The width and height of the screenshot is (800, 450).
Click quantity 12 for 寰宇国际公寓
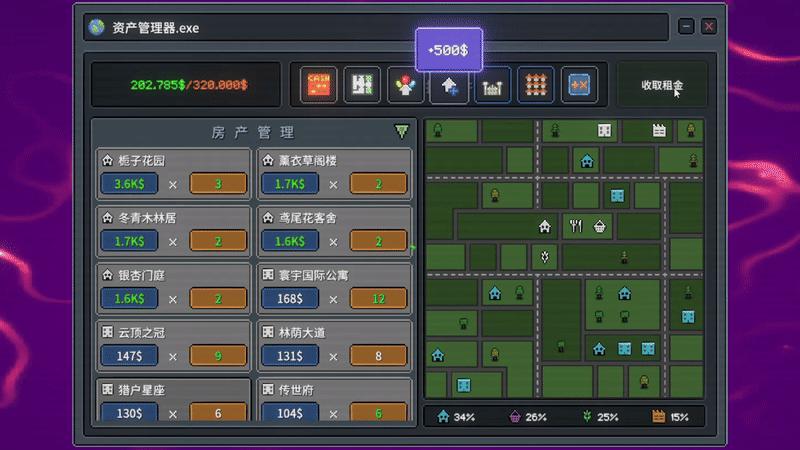tap(378, 299)
